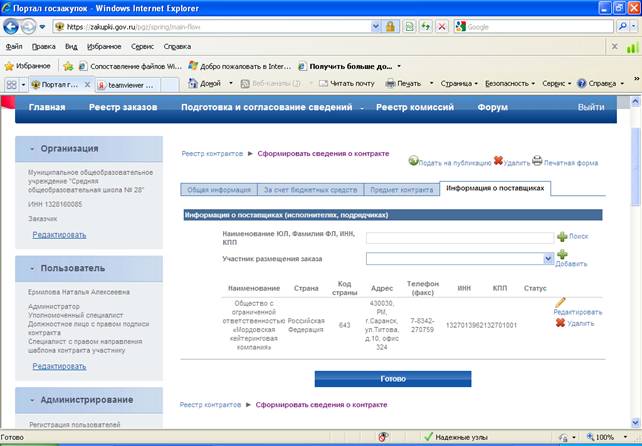642x446 pixels.
Task: Click the red X Удалить supplier icon
Action: 561,323
